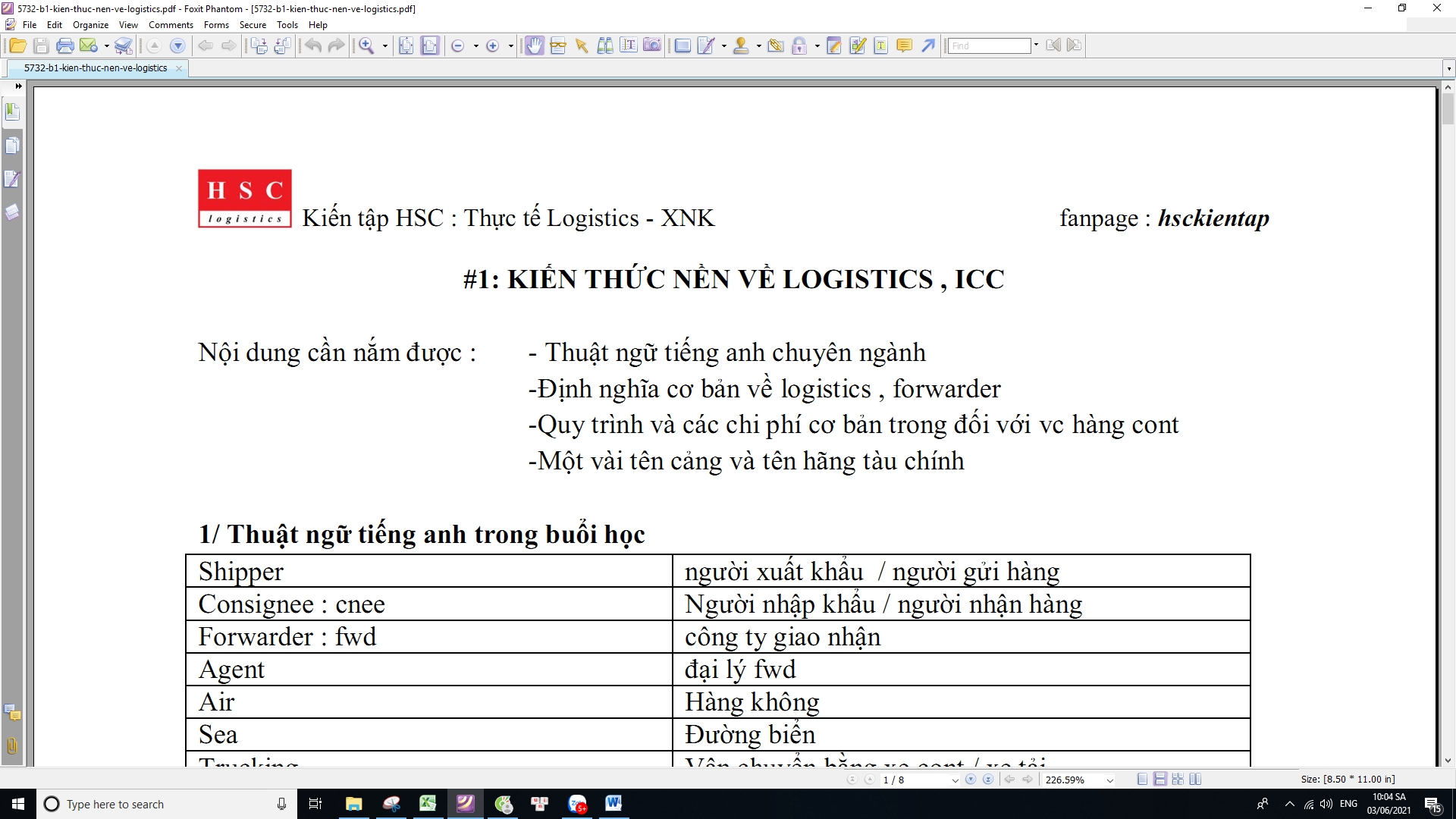Select the Typewriter text tool
This screenshot has height=819, width=1456.
click(x=629, y=45)
